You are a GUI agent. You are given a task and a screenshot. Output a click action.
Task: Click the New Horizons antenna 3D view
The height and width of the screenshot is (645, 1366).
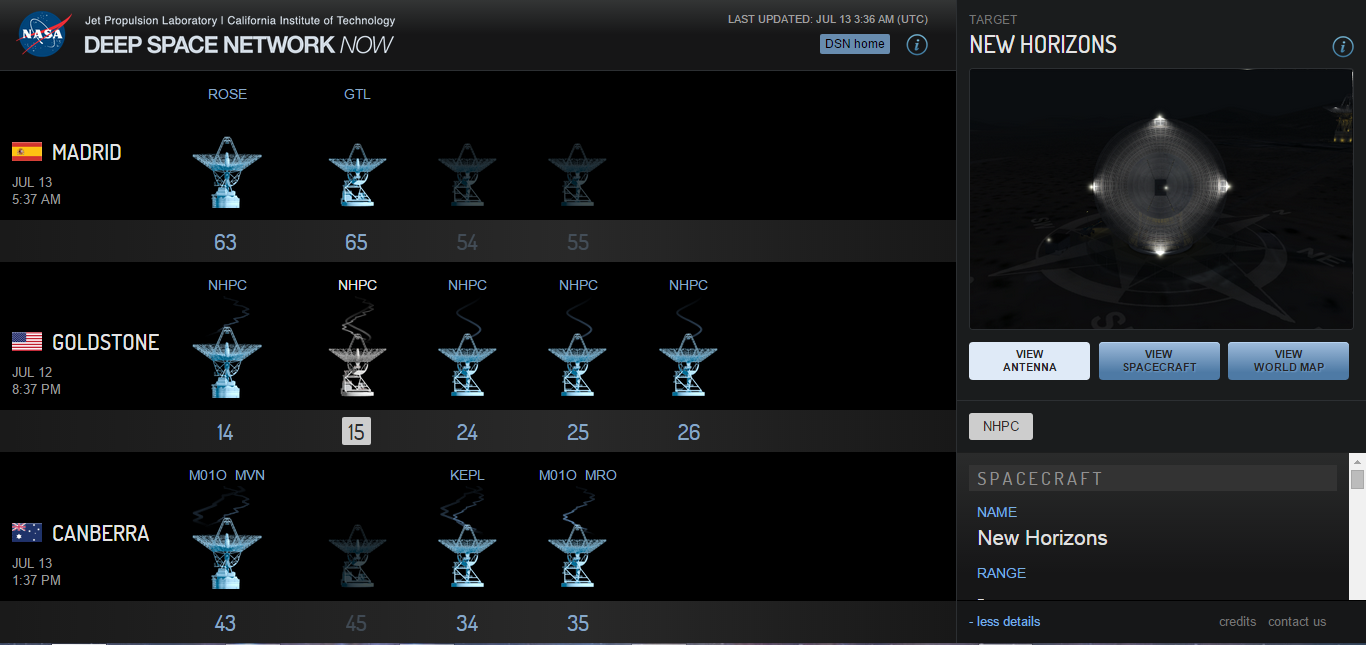pos(1160,199)
